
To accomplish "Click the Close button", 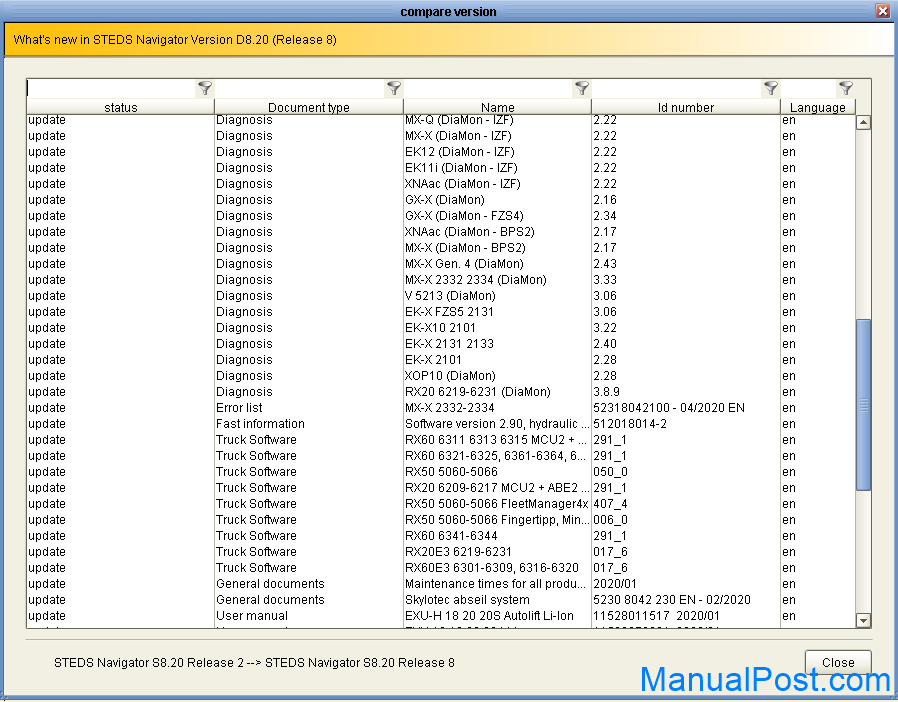I will tap(838, 662).
